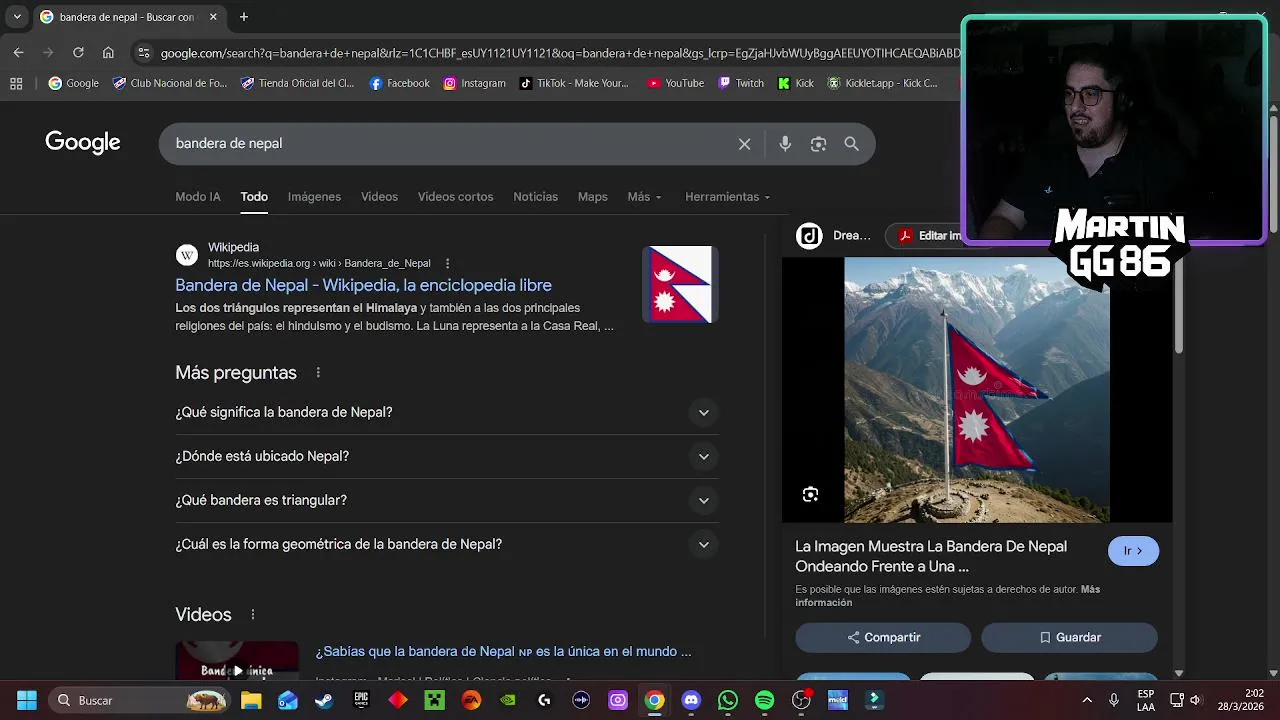Click the Buscar taskbar search box
1280x720 pixels.
pyautogui.click(x=138, y=700)
